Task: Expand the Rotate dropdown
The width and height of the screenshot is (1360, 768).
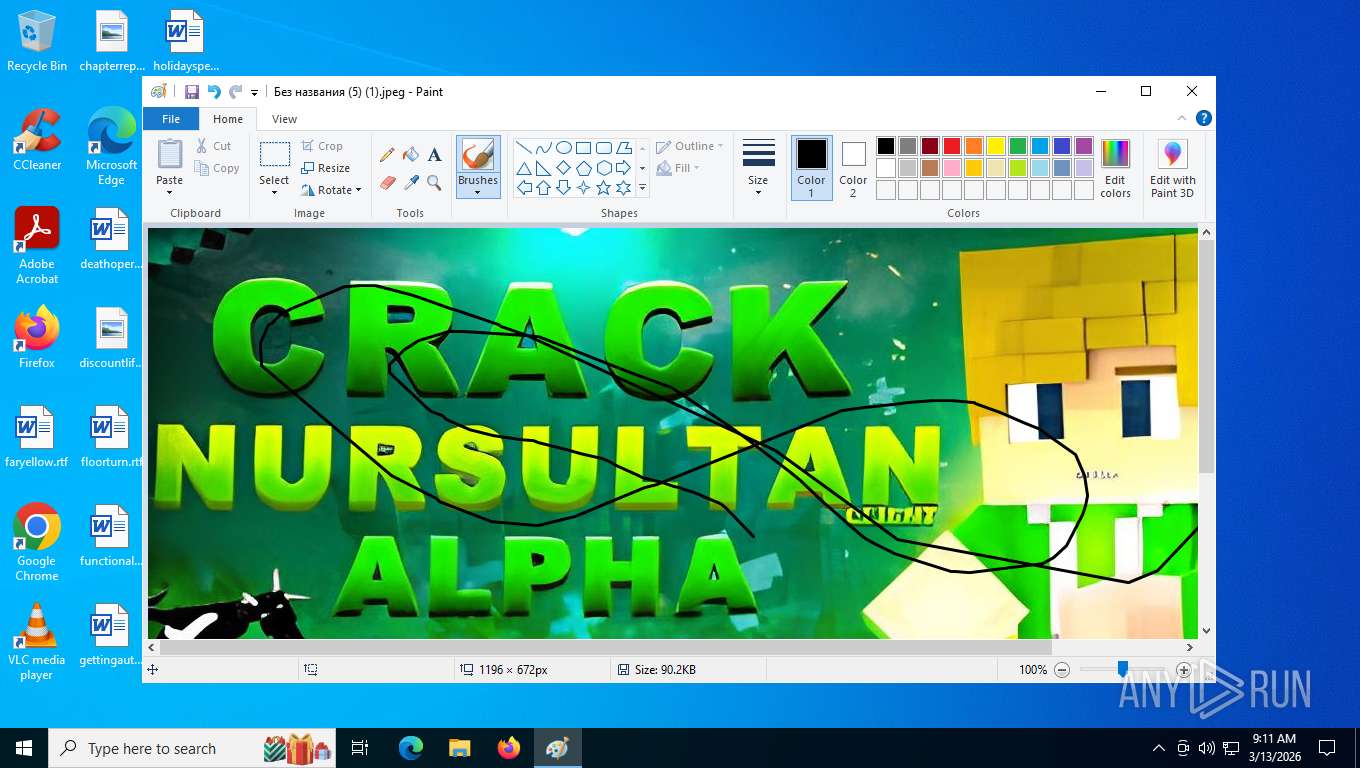Action: (359, 190)
